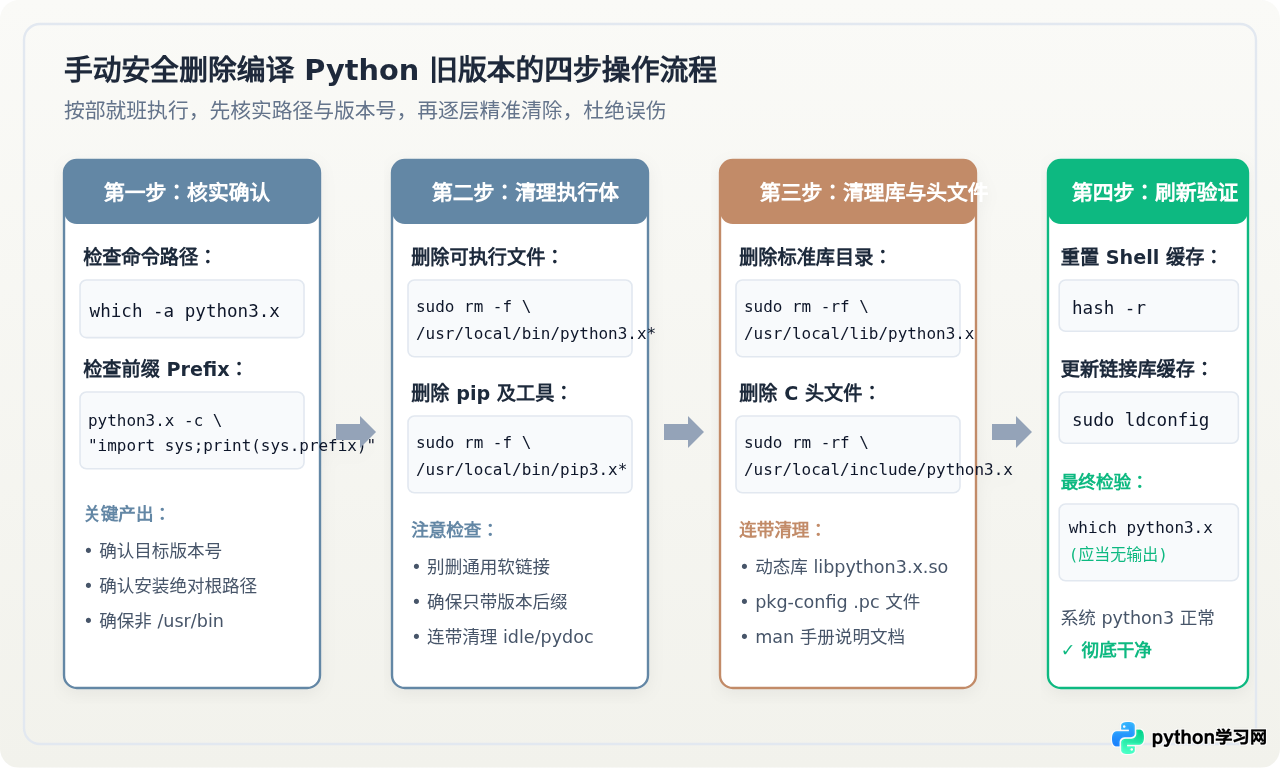
Task: Click the "关键产出：" heading
Action: point(127,514)
